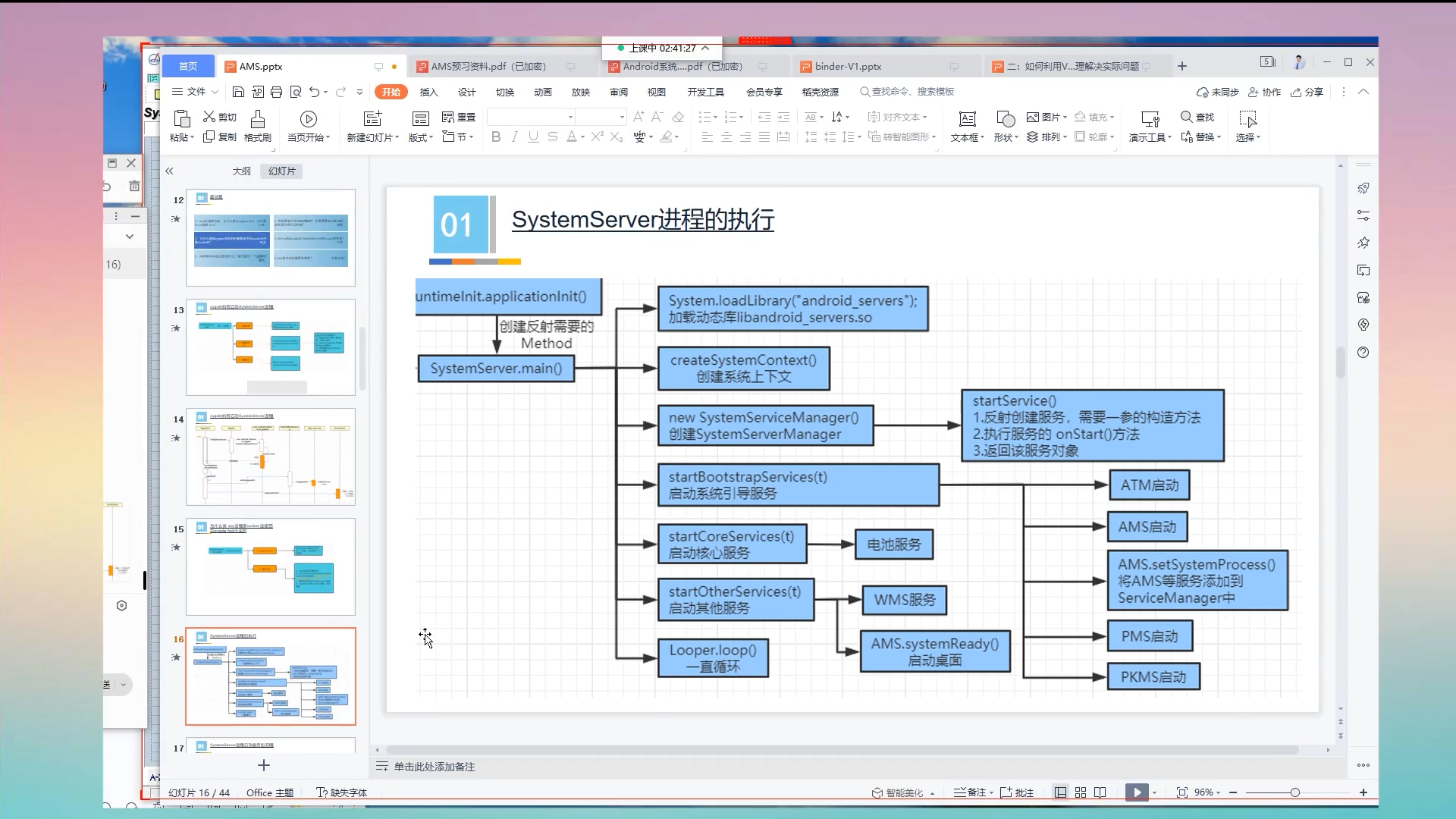Screen dimensions: 1456x819
Task: Open the 插入 (Insert) ribbon tab
Action: point(428,92)
